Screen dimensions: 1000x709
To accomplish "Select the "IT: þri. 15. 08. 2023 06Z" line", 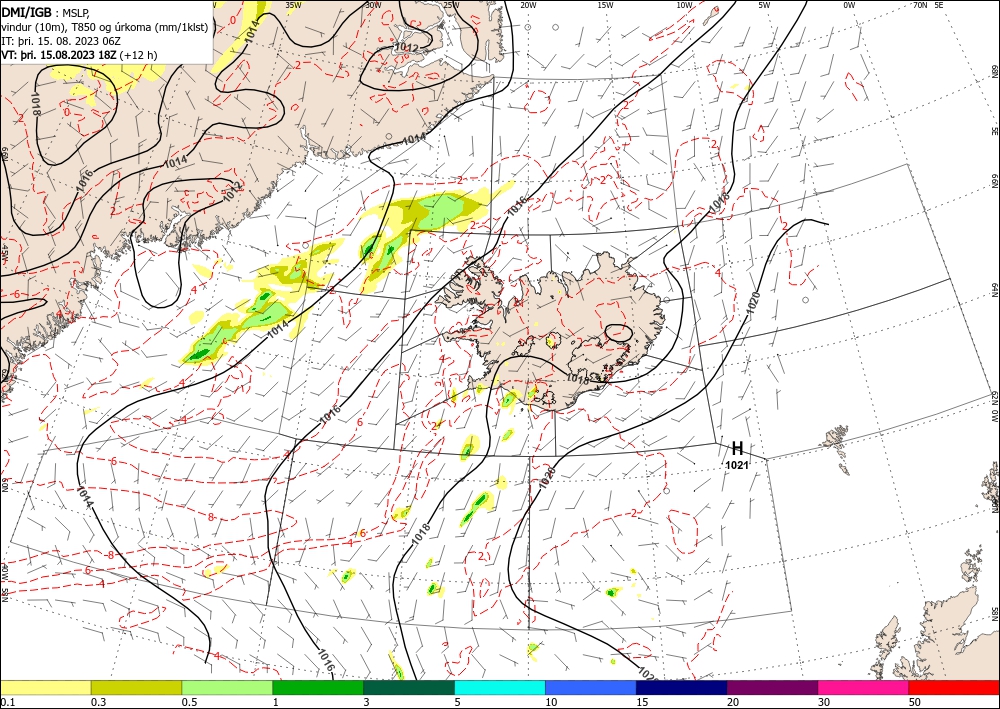I will click(63, 41).
